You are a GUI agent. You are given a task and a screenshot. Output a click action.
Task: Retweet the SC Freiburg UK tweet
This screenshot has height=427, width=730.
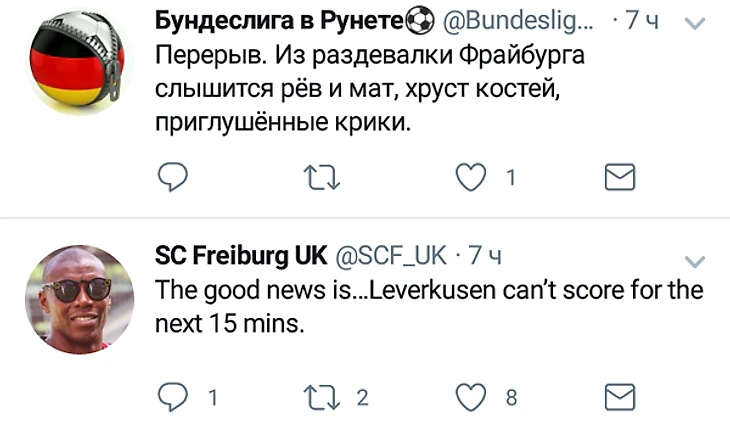tap(323, 397)
